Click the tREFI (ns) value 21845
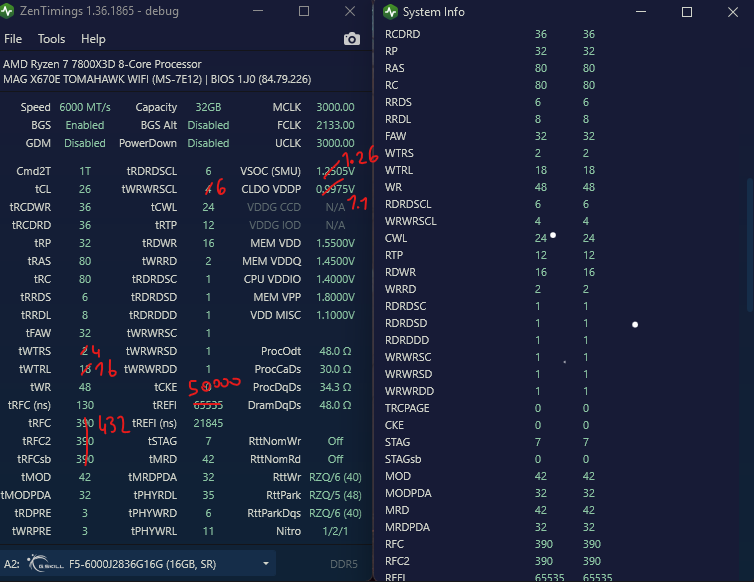The width and height of the screenshot is (754, 582). [x=208, y=423]
